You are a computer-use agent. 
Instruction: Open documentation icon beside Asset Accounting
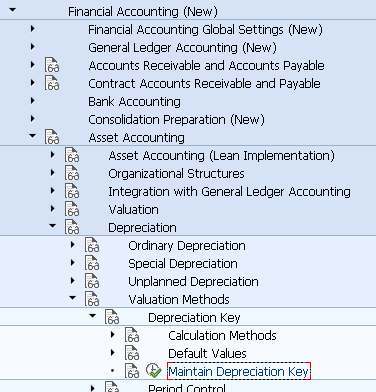click(x=52, y=137)
